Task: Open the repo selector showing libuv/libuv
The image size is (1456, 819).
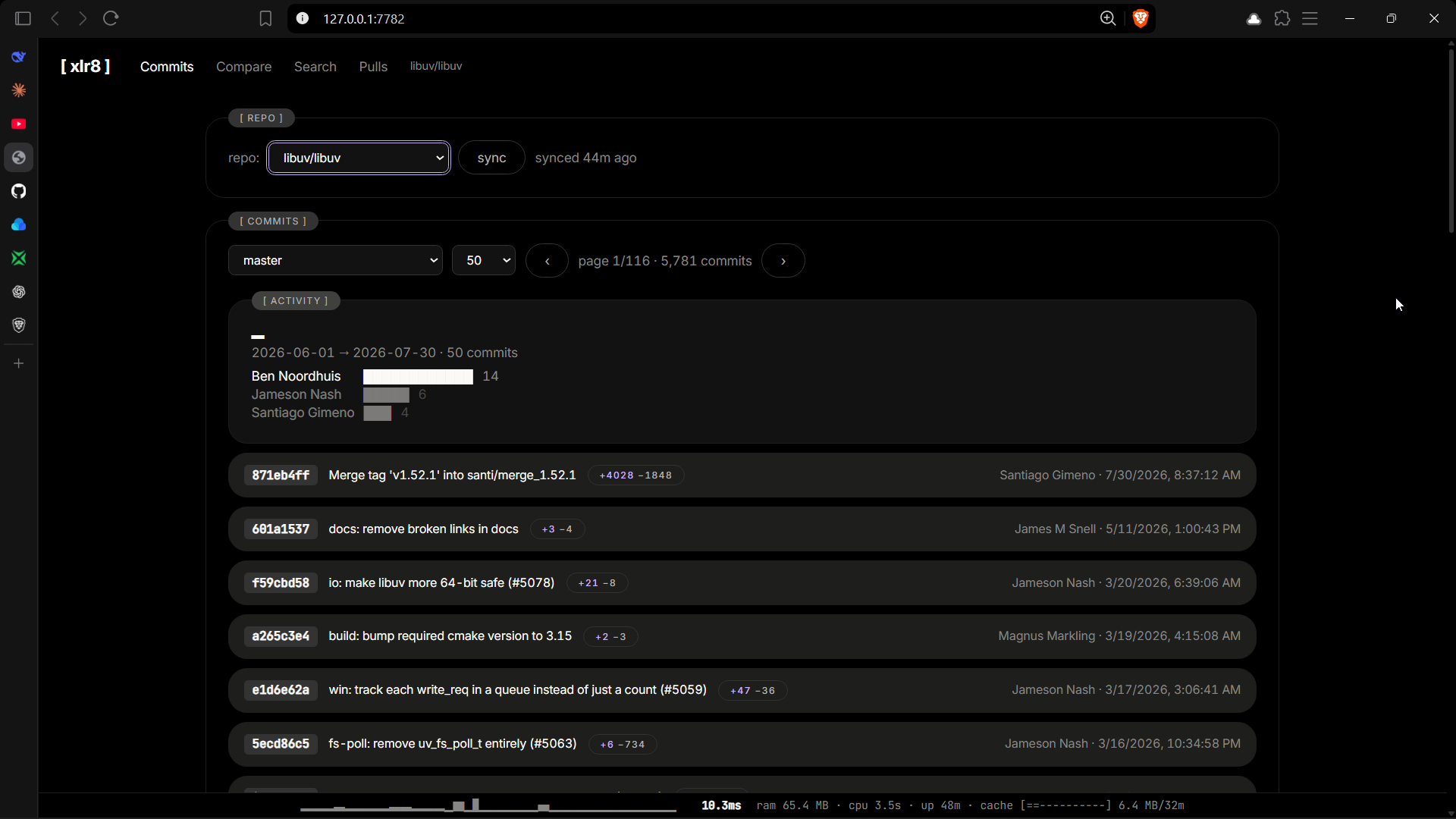Action: [359, 158]
